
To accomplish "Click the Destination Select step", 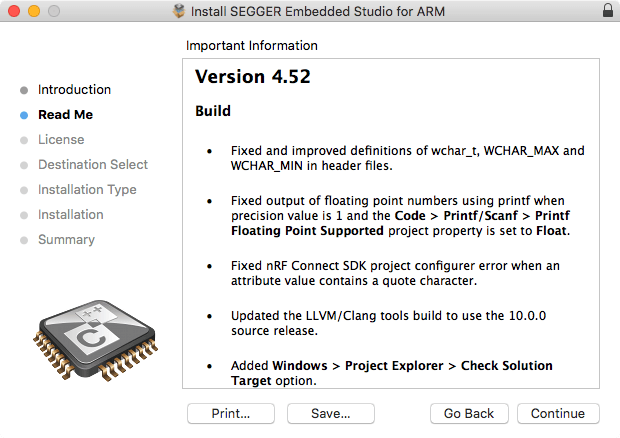I will [x=92, y=165].
